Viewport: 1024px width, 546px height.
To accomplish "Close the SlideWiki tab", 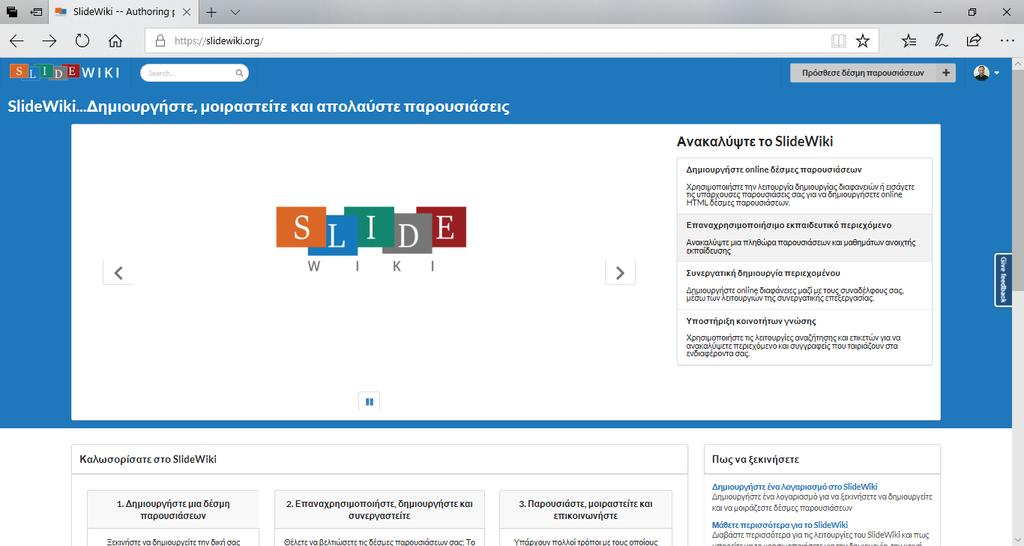I will coord(186,12).
